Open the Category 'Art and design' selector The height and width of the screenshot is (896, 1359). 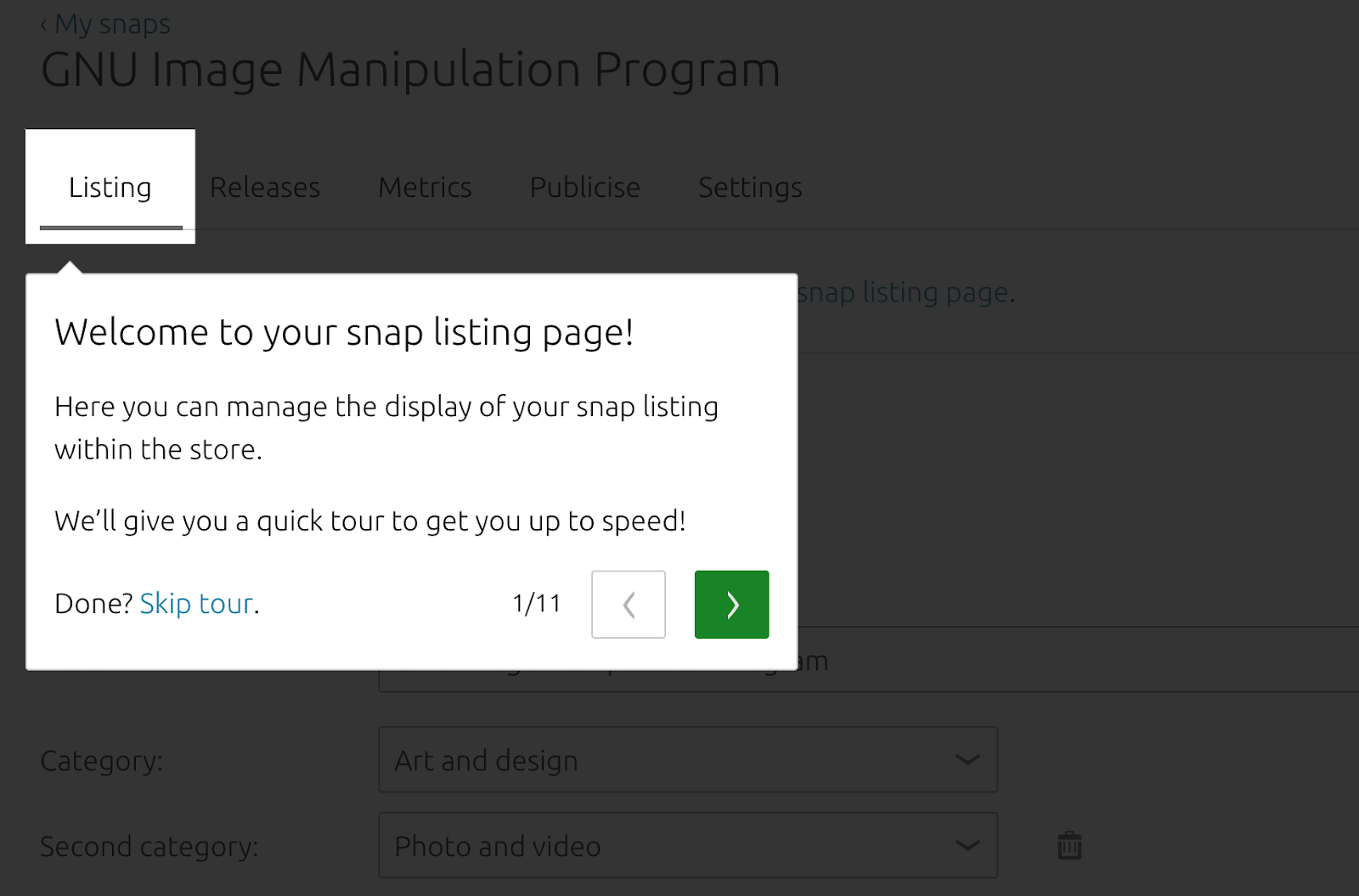click(688, 759)
